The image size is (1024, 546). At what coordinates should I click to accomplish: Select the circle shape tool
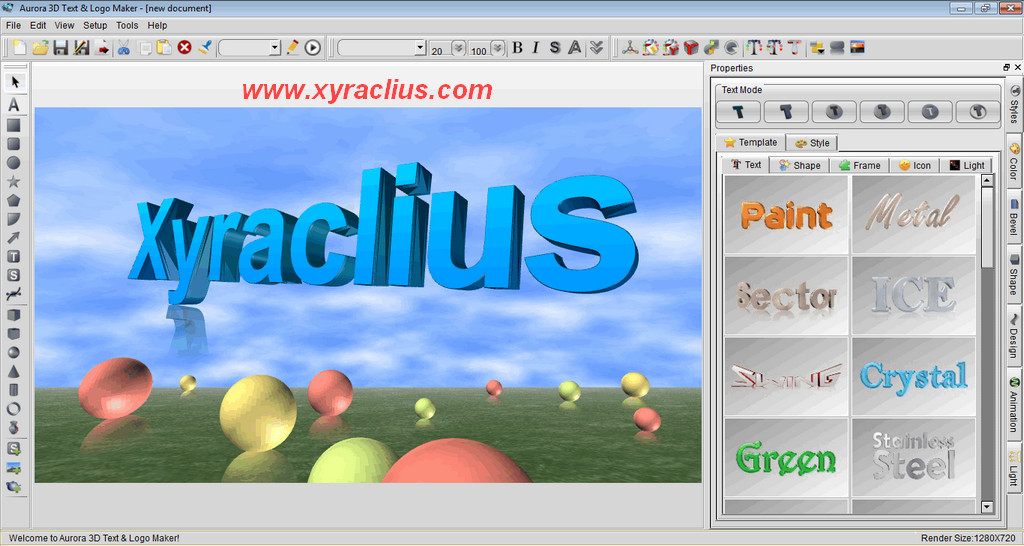click(14, 163)
